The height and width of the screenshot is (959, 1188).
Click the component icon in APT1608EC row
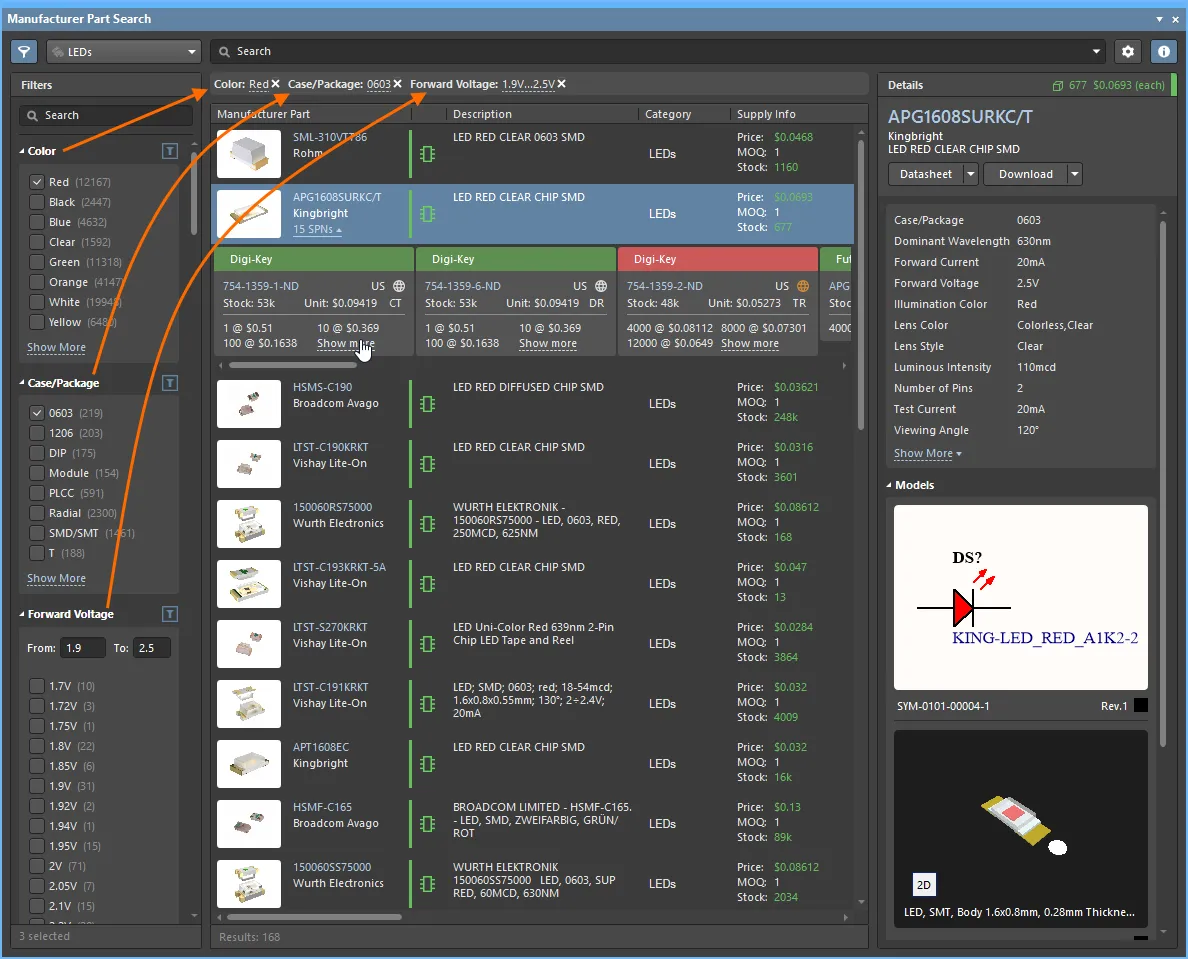[427, 764]
